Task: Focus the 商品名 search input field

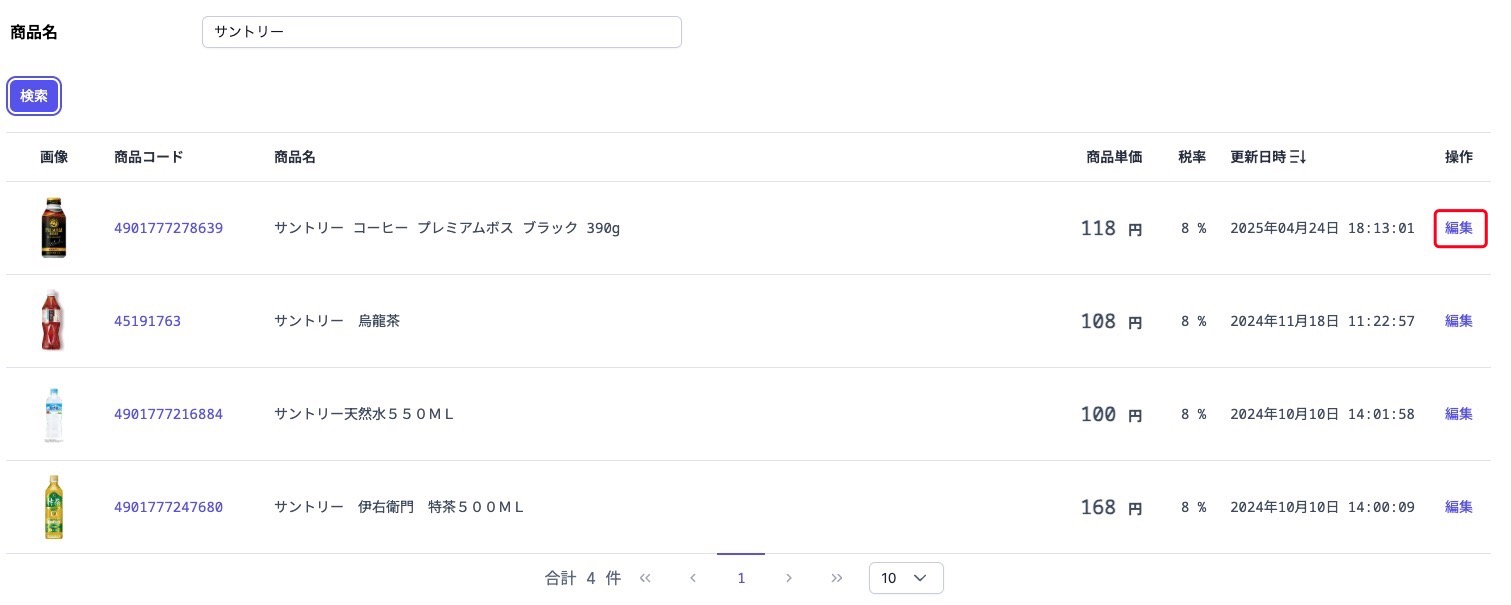Action: click(x=441, y=32)
